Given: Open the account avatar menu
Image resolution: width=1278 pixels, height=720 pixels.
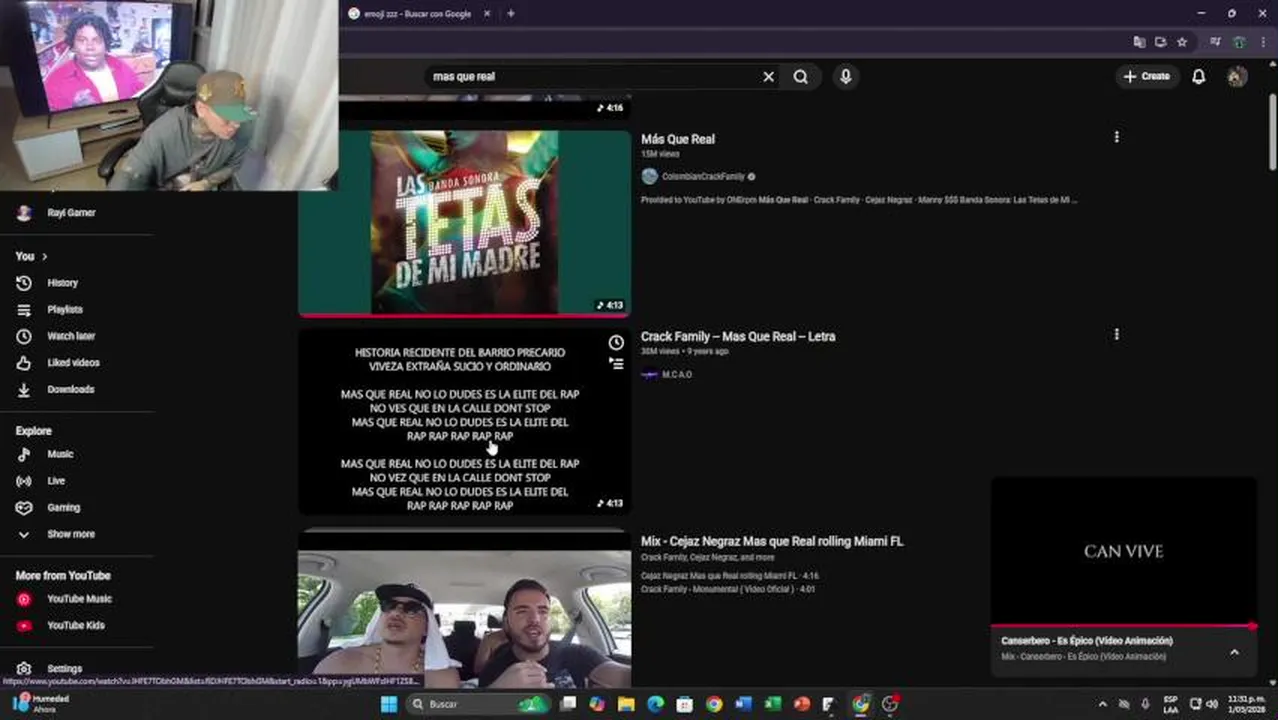Looking at the screenshot, I should pos(1237,76).
